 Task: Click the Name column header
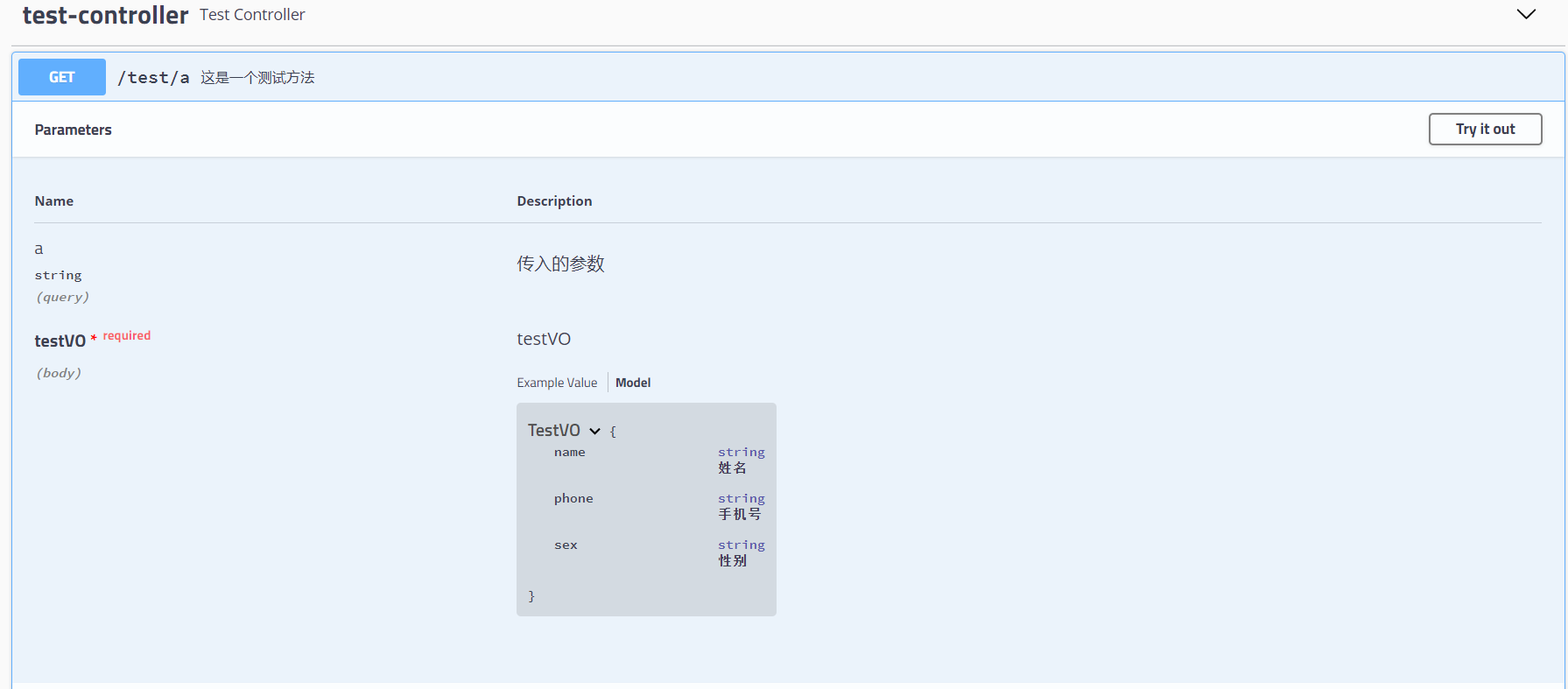click(x=54, y=201)
